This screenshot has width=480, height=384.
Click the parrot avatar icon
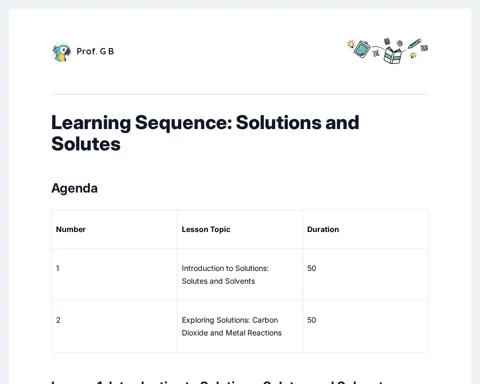click(x=62, y=52)
